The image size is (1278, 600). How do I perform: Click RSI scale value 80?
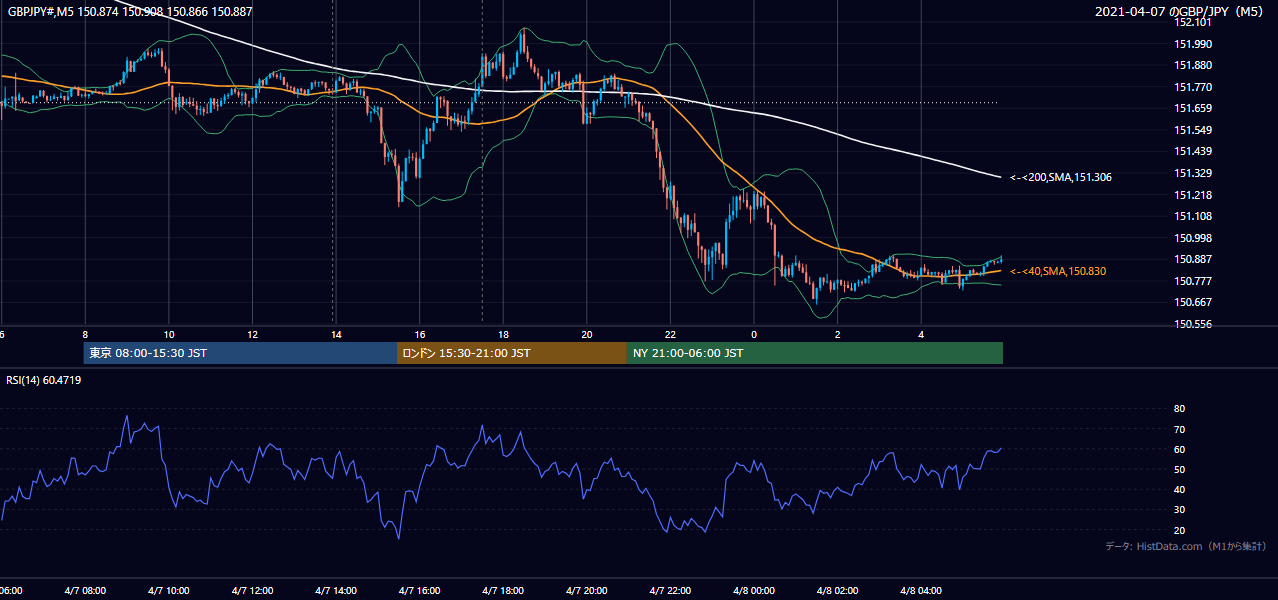(x=1180, y=409)
